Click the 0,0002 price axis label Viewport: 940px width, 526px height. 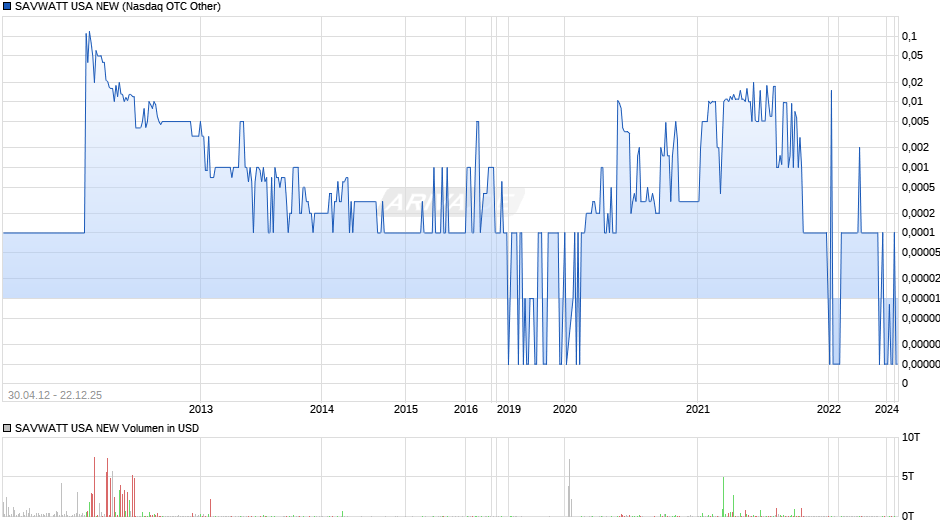(918, 214)
